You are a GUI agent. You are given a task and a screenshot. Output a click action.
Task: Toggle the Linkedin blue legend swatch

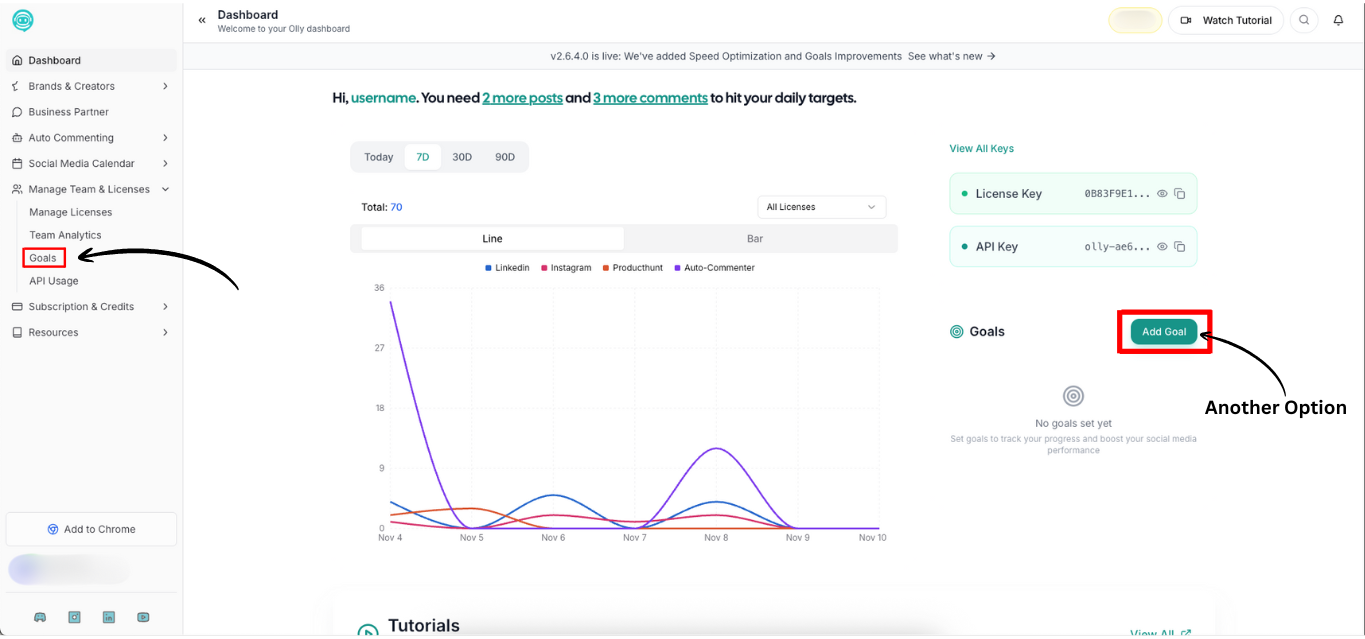click(488, 268)
